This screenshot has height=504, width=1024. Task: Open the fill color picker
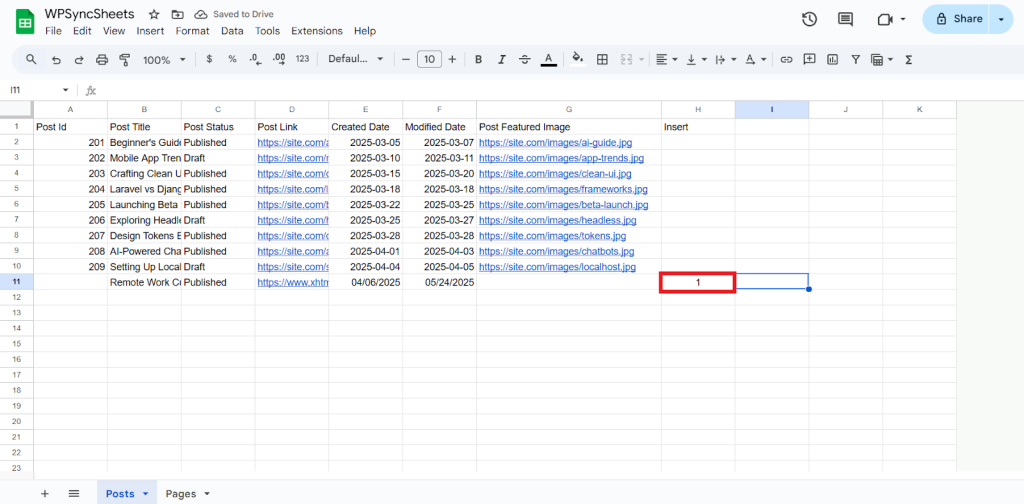tap(578, 59)
